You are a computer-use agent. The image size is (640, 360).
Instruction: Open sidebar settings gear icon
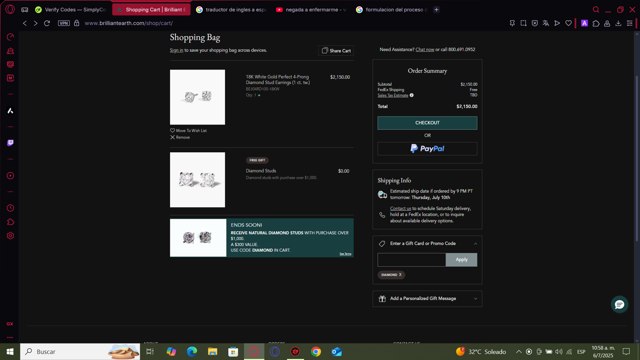pos(10,236)
